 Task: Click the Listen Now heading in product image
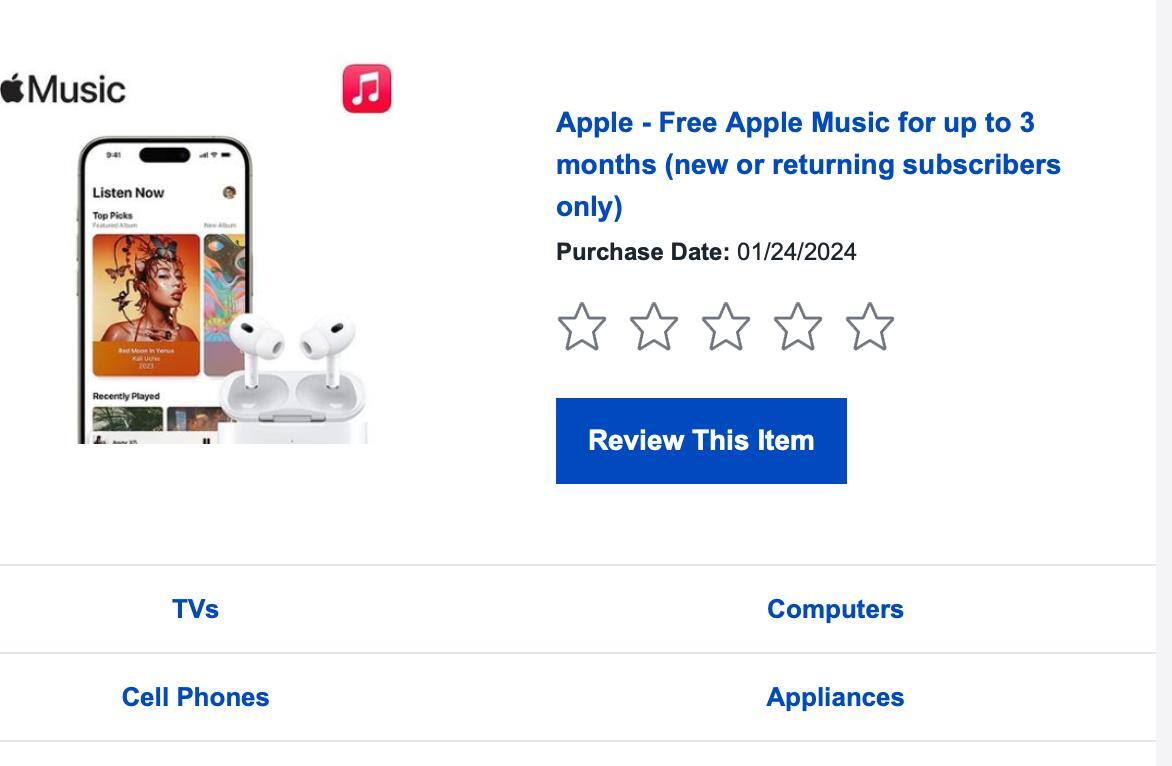coord(127,192)
